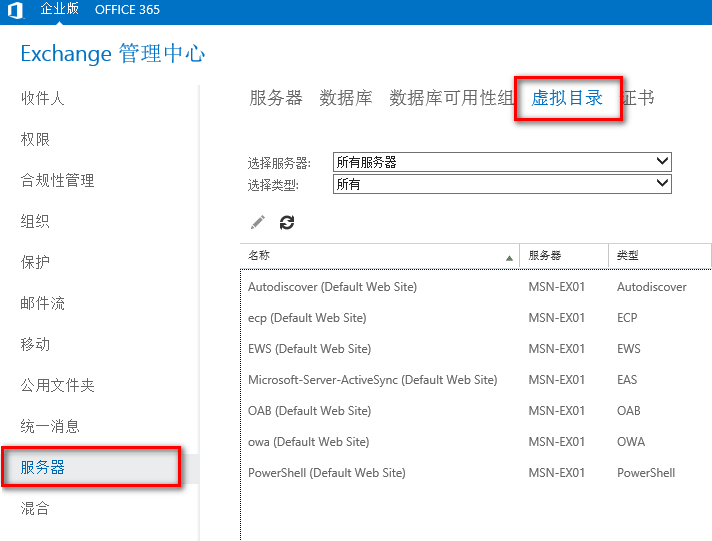Click the 名称 column header
Image resolution: width=712 pixels, height=541 pixels.
click(380, 255)
